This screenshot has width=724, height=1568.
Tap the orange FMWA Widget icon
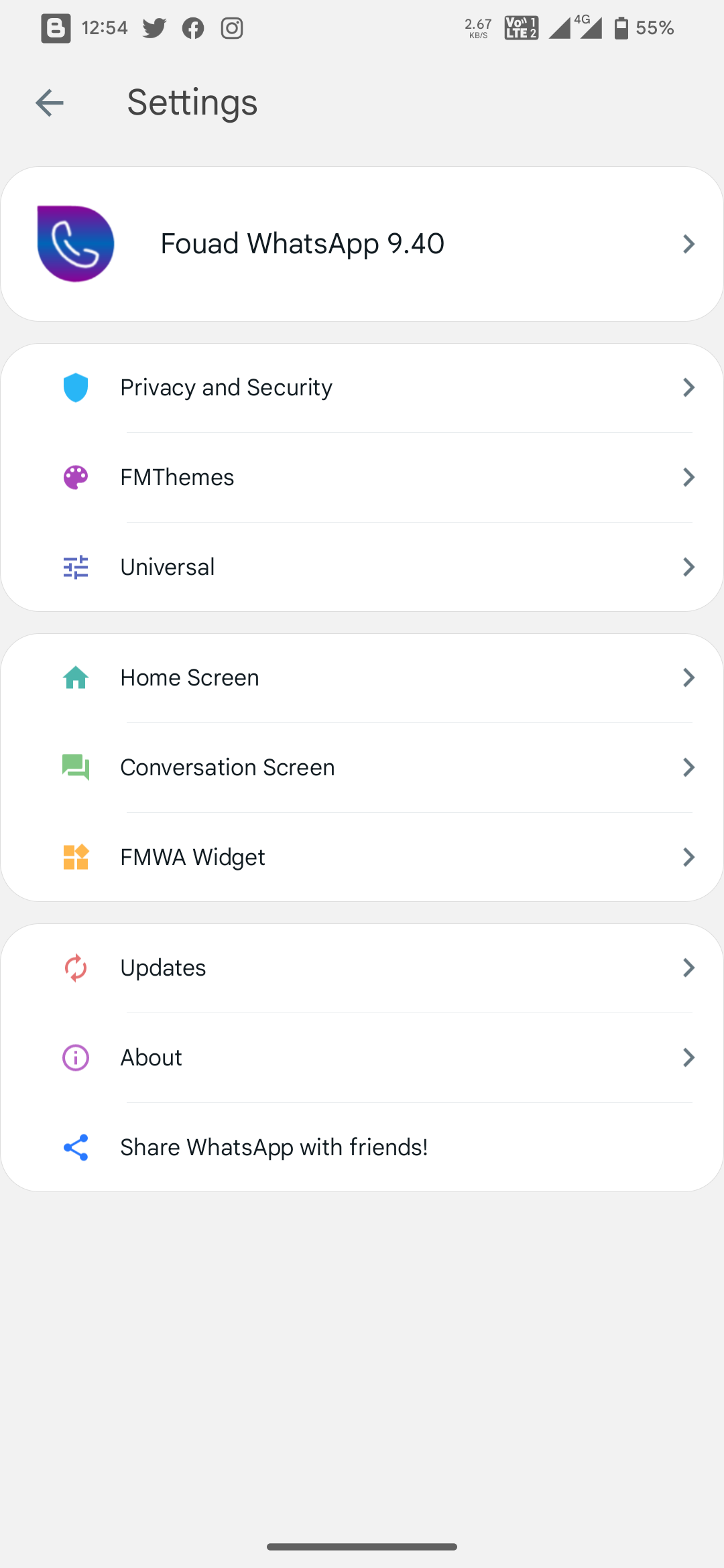(76, 857)
